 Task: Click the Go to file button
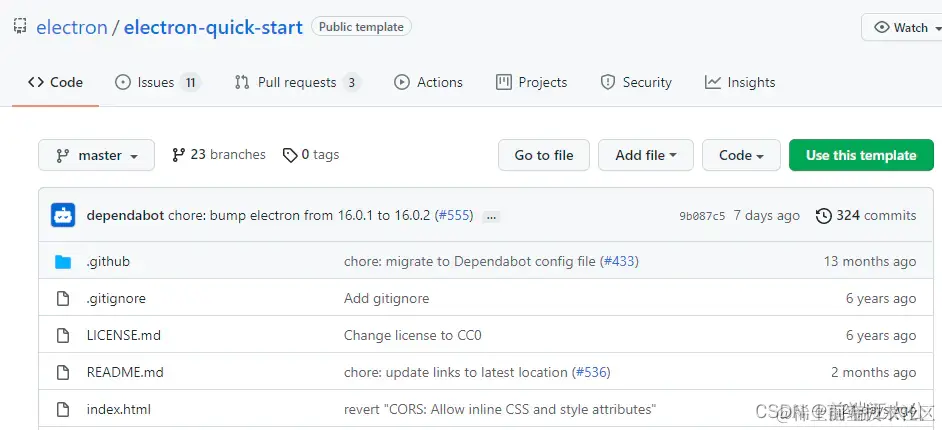point(544,155)
